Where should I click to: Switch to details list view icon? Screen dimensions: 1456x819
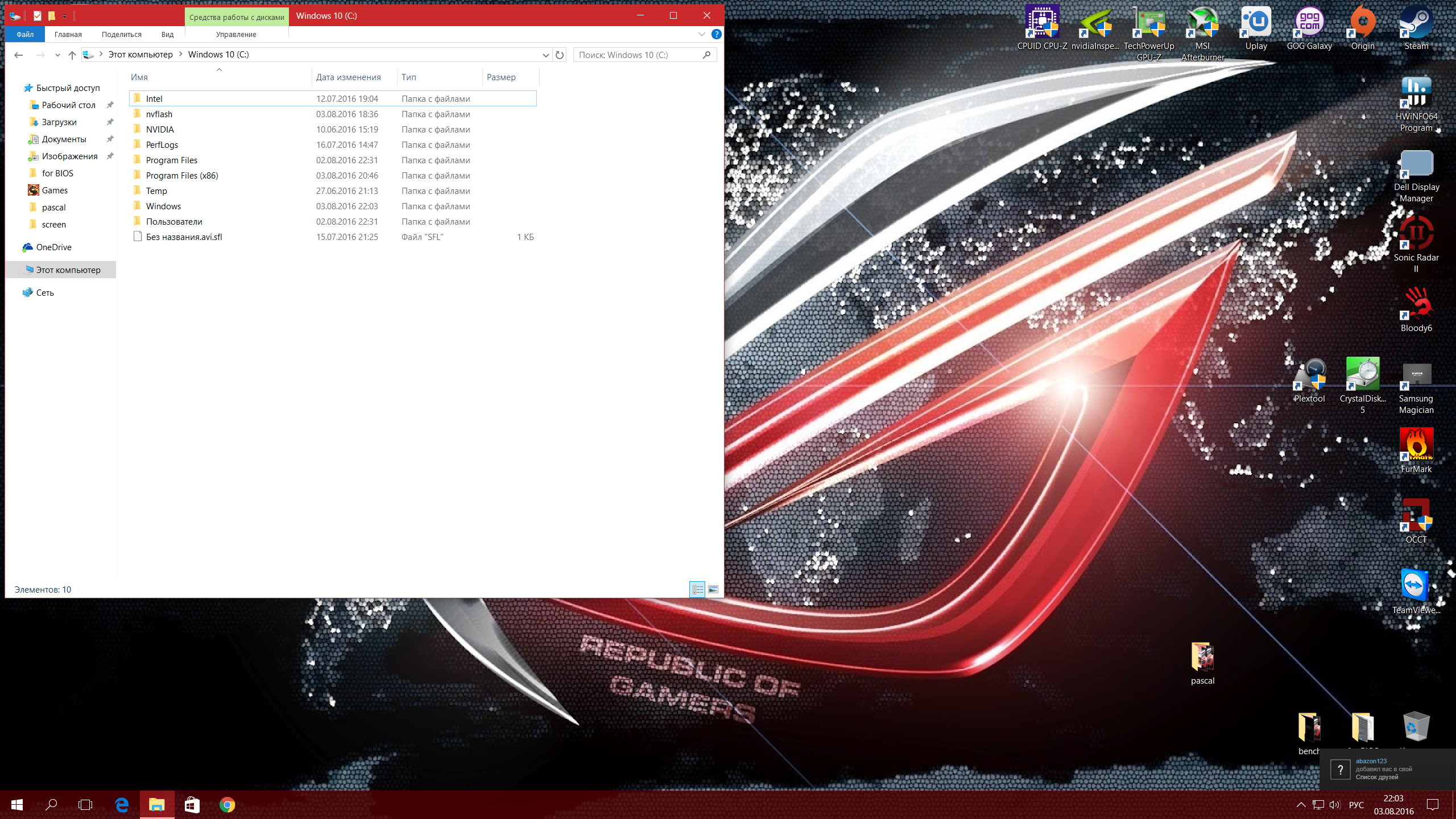697,589
